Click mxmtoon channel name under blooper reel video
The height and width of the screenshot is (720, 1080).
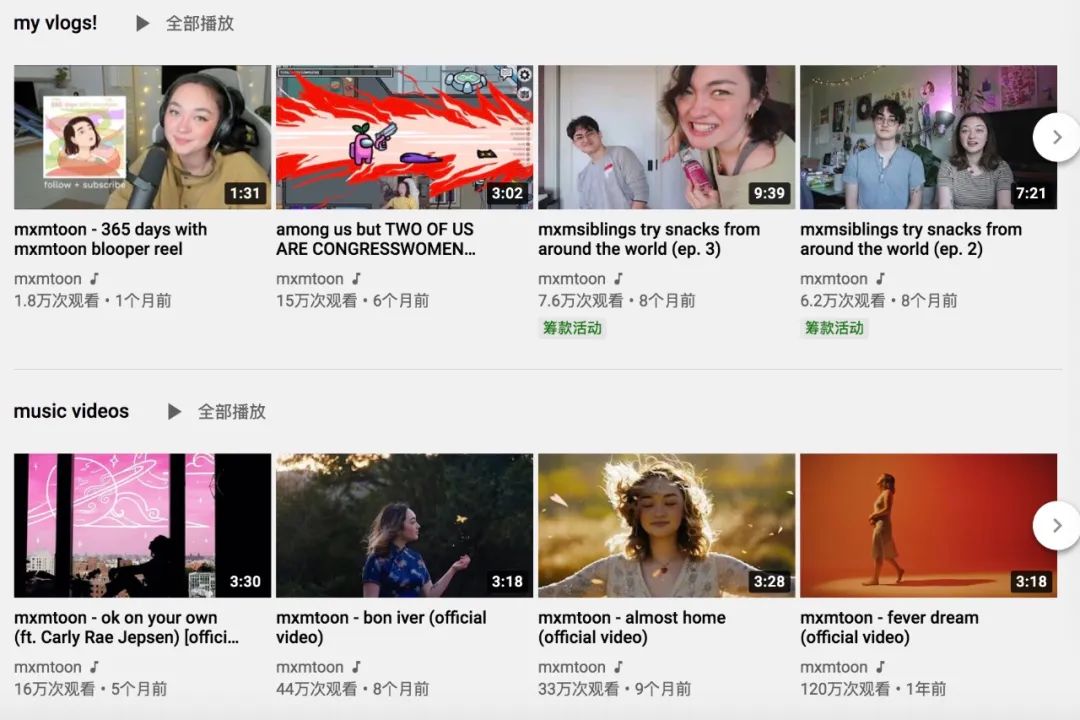click(x=48, y=279)
